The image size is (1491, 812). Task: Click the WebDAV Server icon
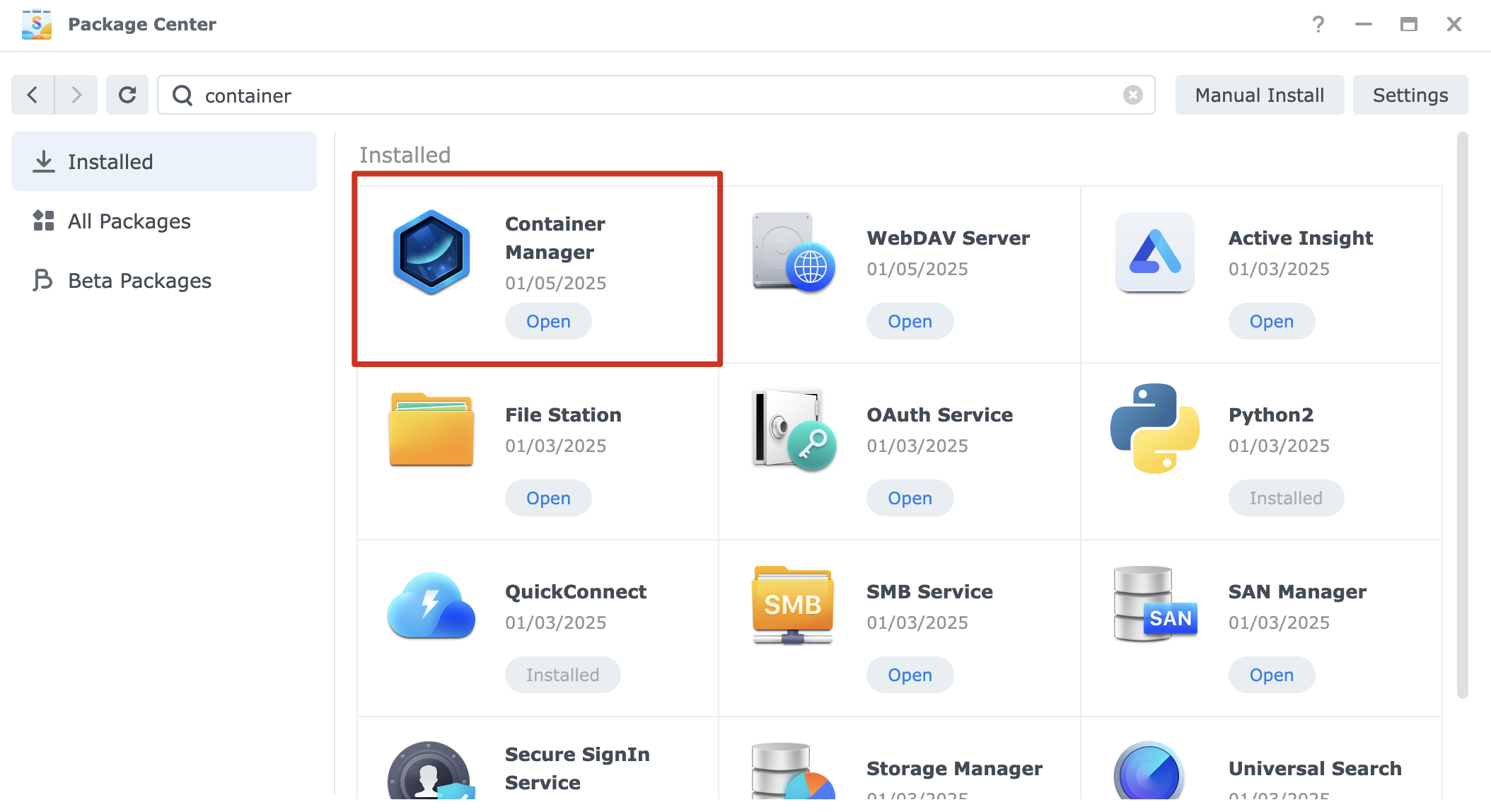pos(794,252)
